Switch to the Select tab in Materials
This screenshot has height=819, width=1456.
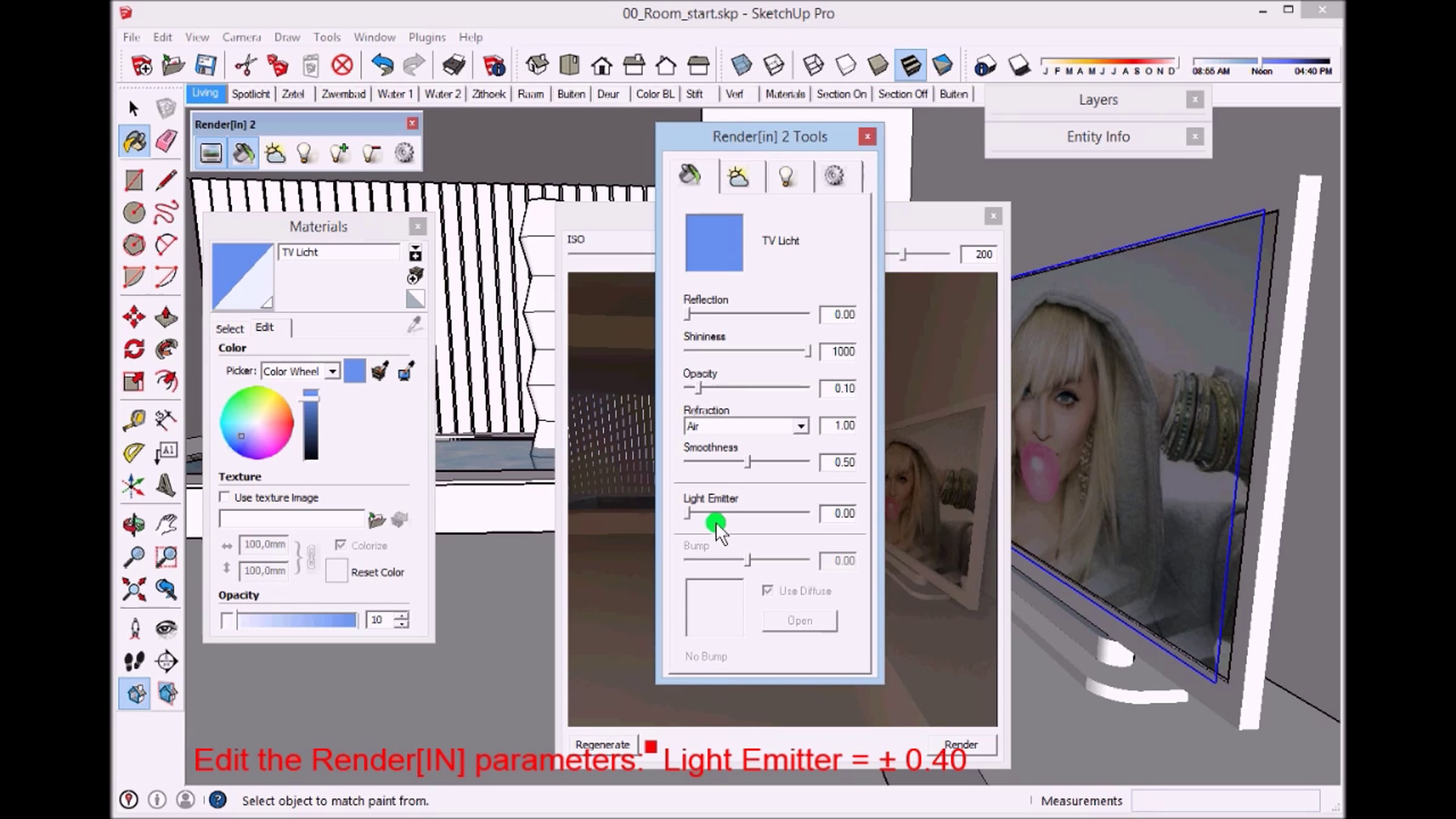229,328
